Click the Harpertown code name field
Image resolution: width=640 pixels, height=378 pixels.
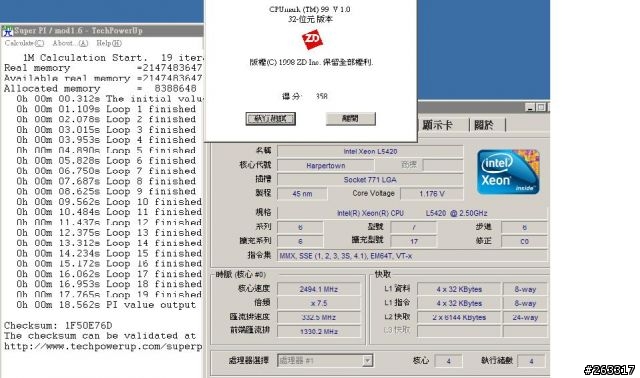(x=325, y=165)
